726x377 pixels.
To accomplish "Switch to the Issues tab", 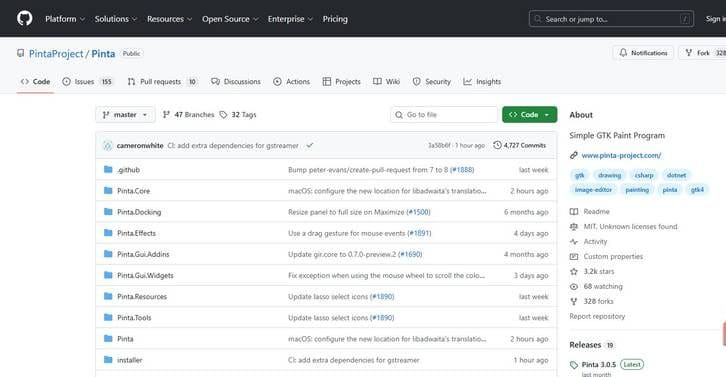I will [x=88, y=82].
